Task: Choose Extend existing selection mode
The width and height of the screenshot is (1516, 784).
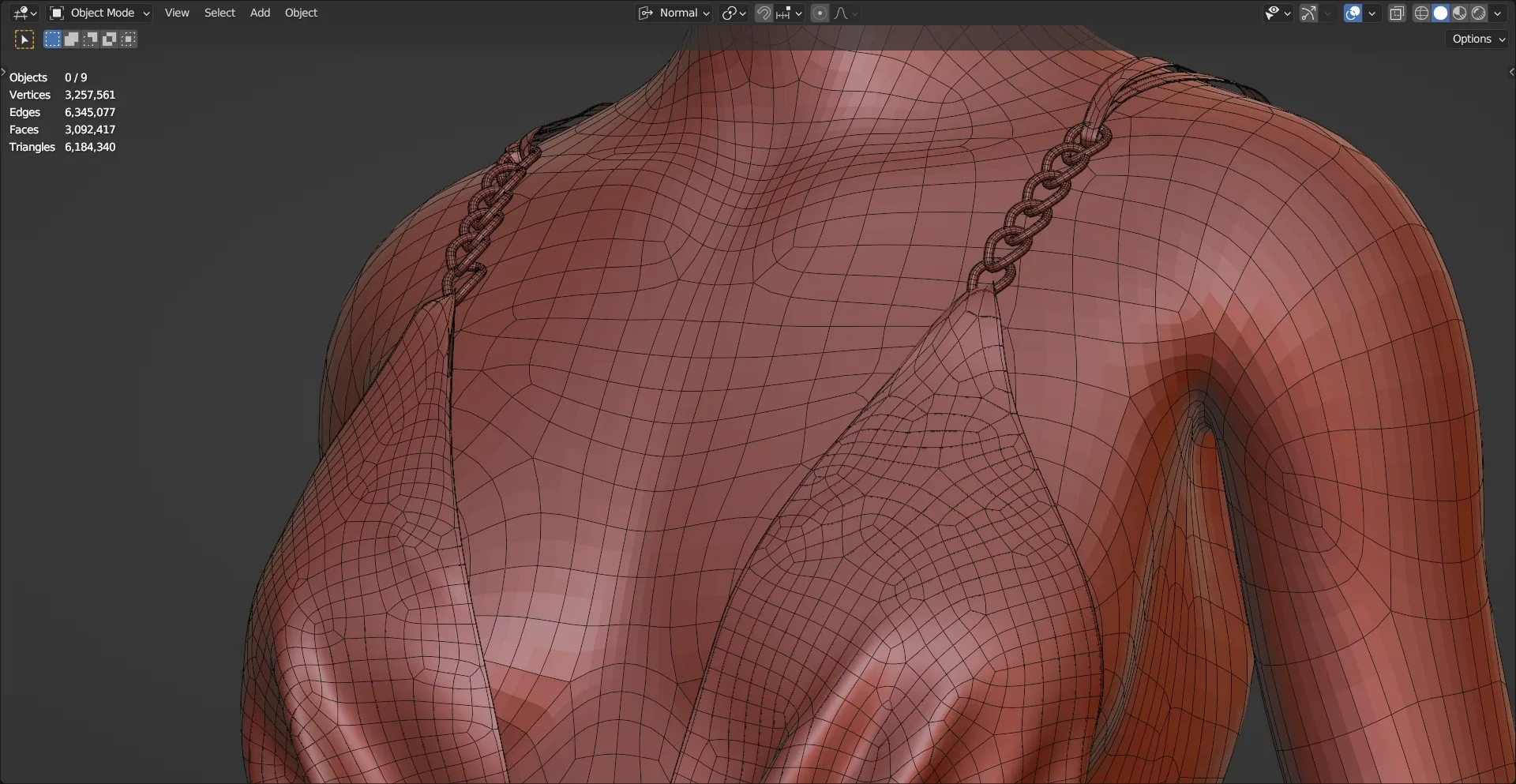Action: click(71, 39)
